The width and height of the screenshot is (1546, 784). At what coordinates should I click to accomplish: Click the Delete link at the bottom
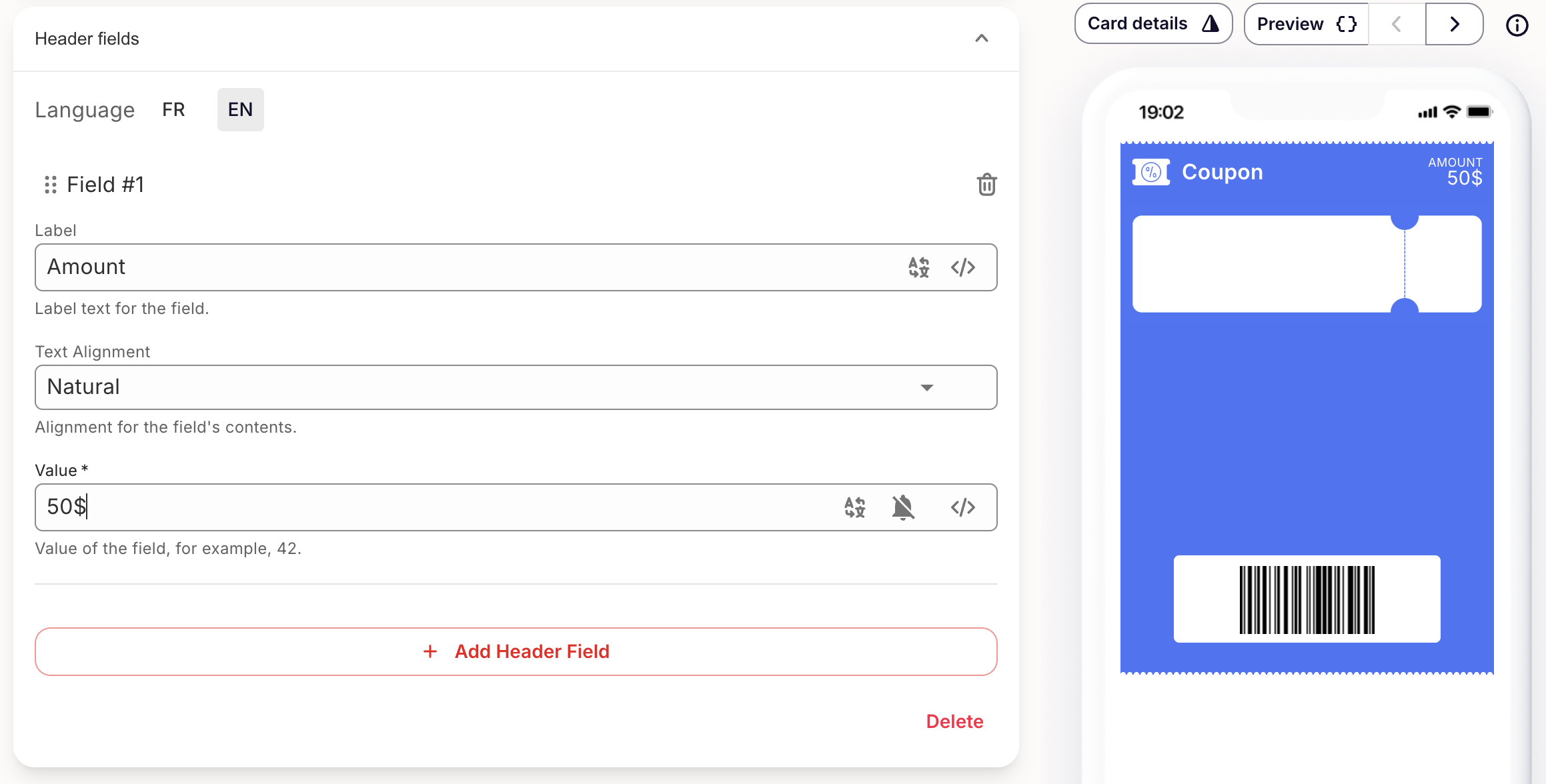[x=954, y=721]
